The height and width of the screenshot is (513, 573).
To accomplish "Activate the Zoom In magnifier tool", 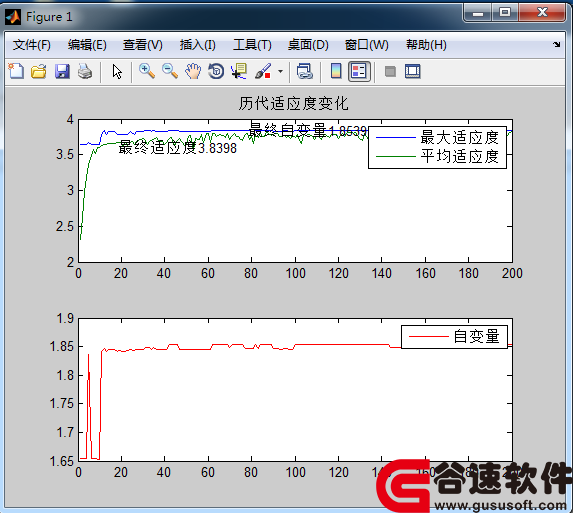I will 147,71.
